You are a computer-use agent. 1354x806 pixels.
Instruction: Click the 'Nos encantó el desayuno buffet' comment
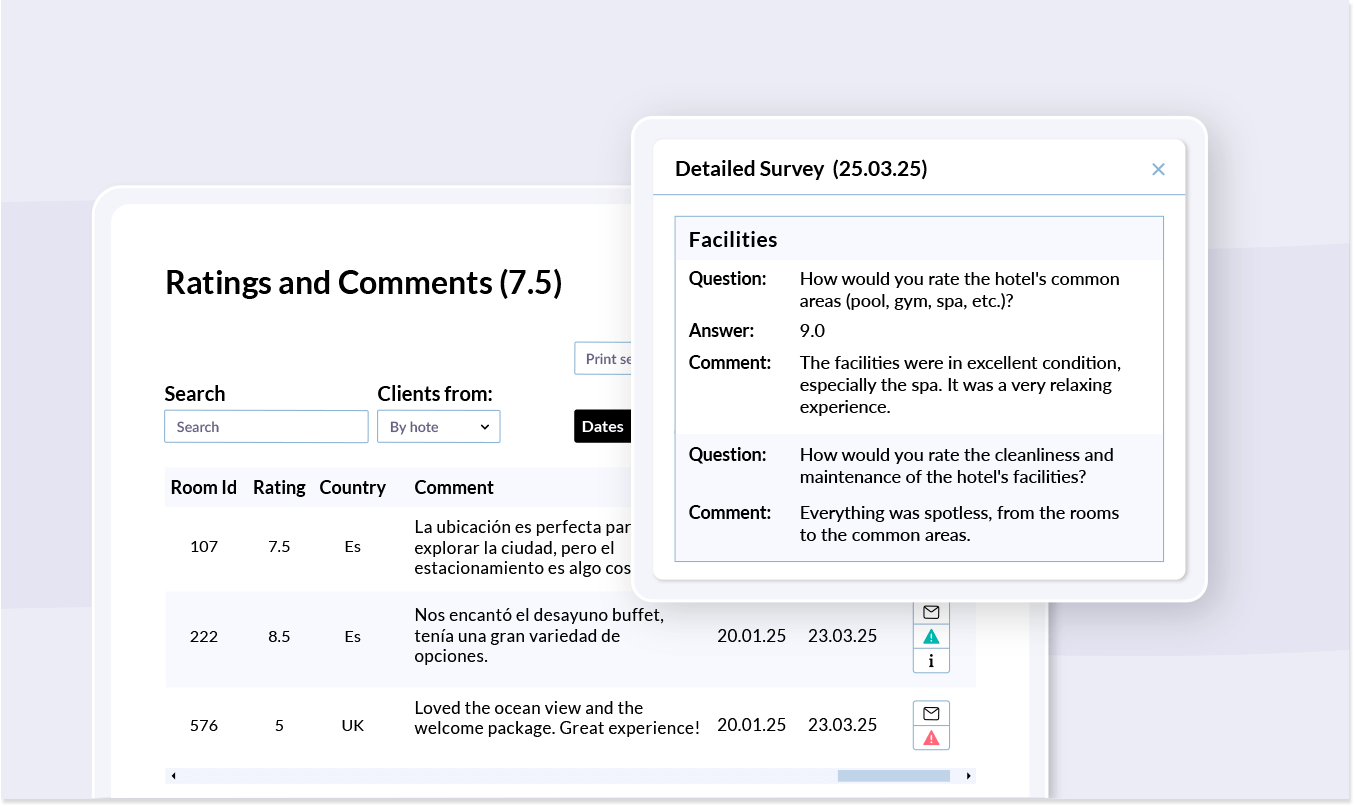539,636
